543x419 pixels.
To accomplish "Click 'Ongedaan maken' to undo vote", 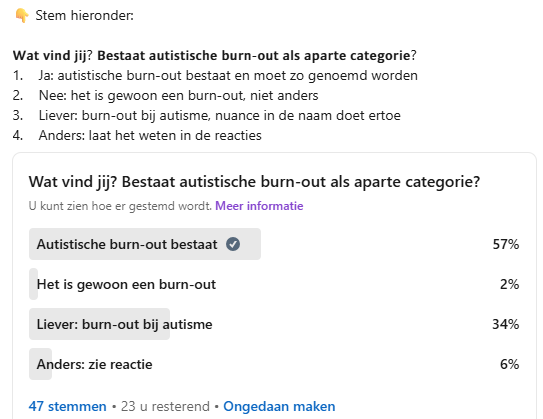I will (279, 406).
